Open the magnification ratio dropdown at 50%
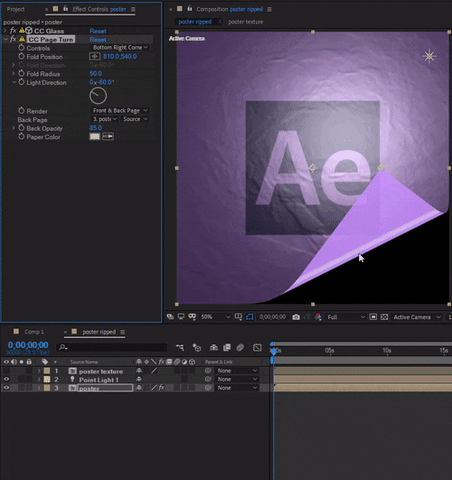Image resolution: width=452 pixels, height=480 pixels. pyautogui.click(x=215, y=317)
